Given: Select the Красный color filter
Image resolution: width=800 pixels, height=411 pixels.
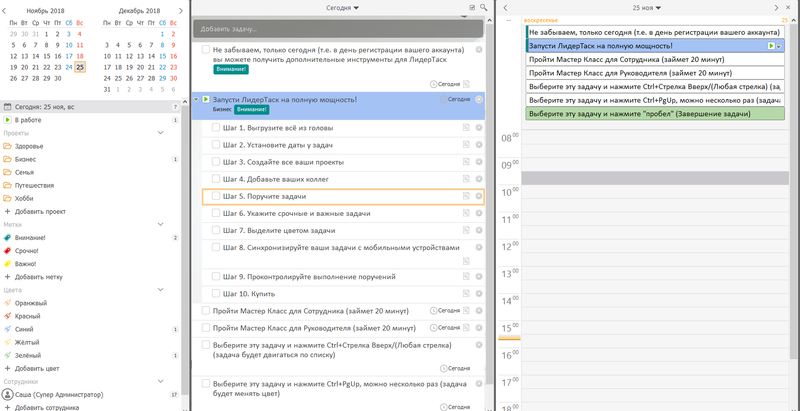Looking at the screenshot, I should pyautogui.click(x=28, y=315).
